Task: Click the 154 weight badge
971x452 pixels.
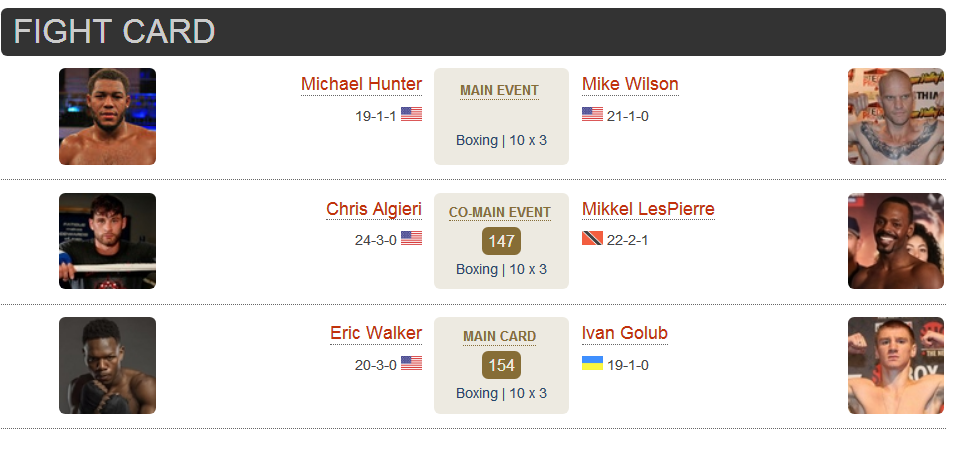Action: tap(501, 365)
